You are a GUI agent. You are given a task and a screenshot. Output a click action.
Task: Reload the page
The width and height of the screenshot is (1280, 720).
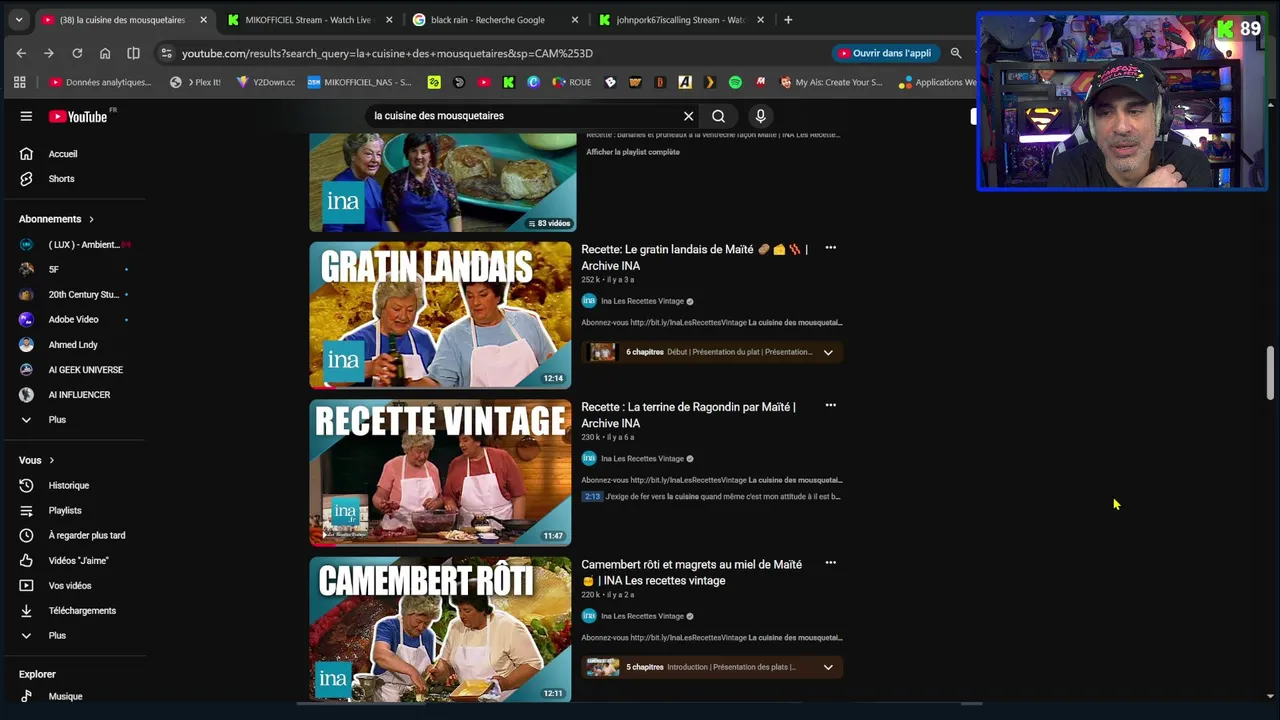click(77, 53)
